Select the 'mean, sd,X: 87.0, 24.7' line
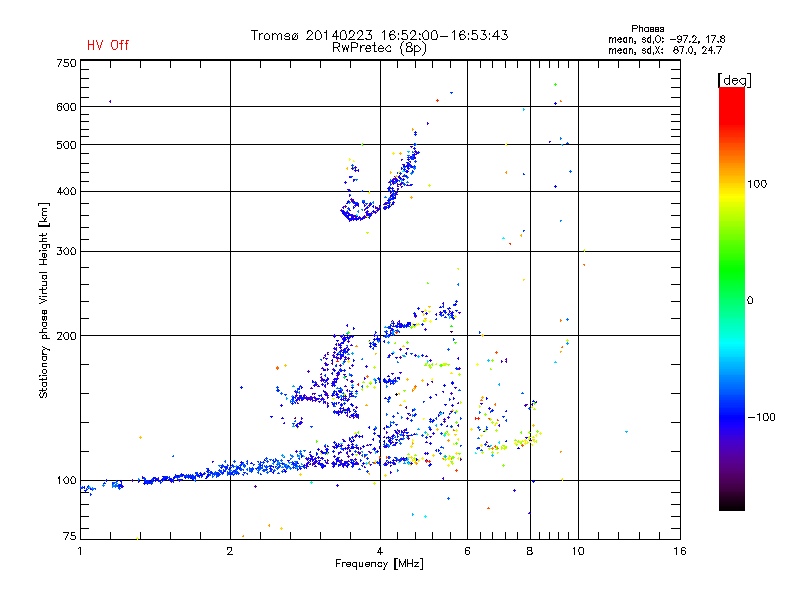Screen dimensions: 800x600 point(665,50)
